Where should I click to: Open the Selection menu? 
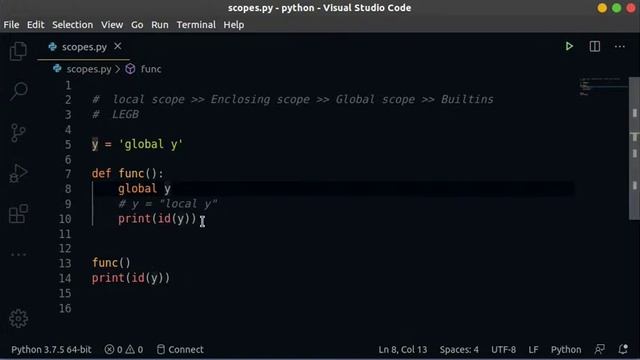[x=72, y=25]
